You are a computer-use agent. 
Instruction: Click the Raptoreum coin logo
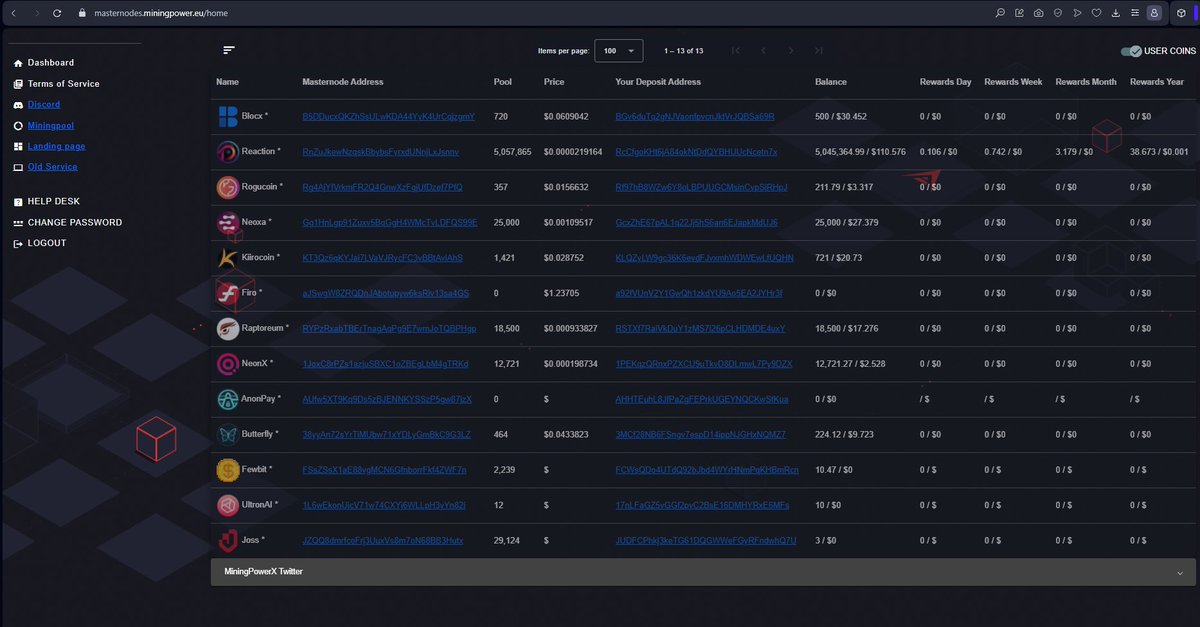pos(227,328)
